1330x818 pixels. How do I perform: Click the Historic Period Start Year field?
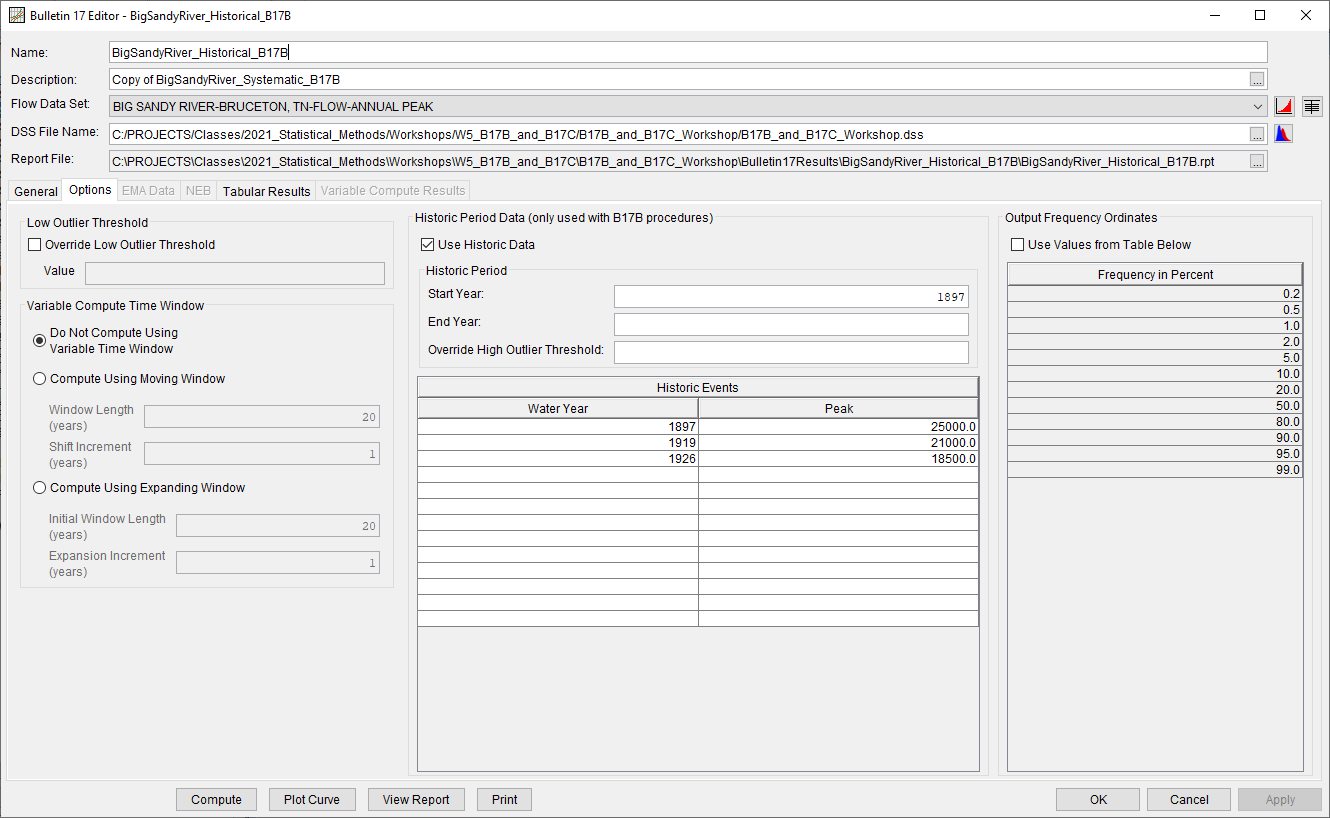[791, 297]
